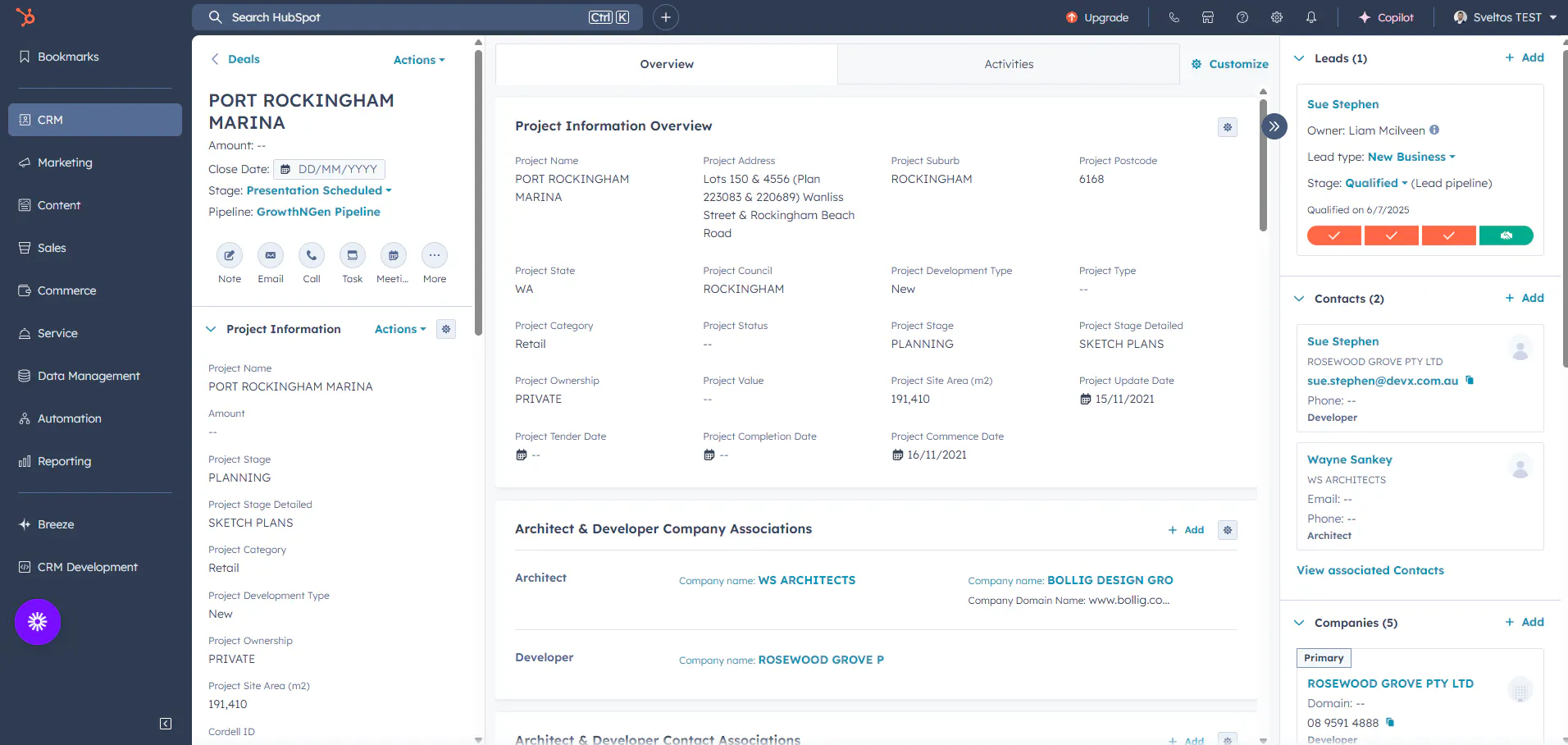Open the Marketplace icon
Viewport: 1568px width, 745px height.
tap(1208, 17)
